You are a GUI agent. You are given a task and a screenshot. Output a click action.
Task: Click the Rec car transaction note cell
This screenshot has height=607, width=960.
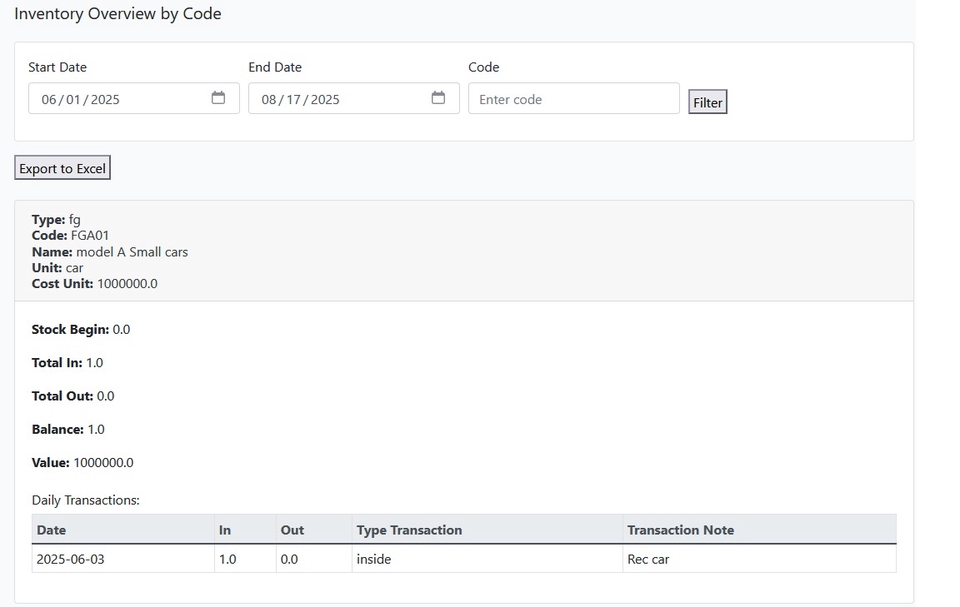pos(648,559)
